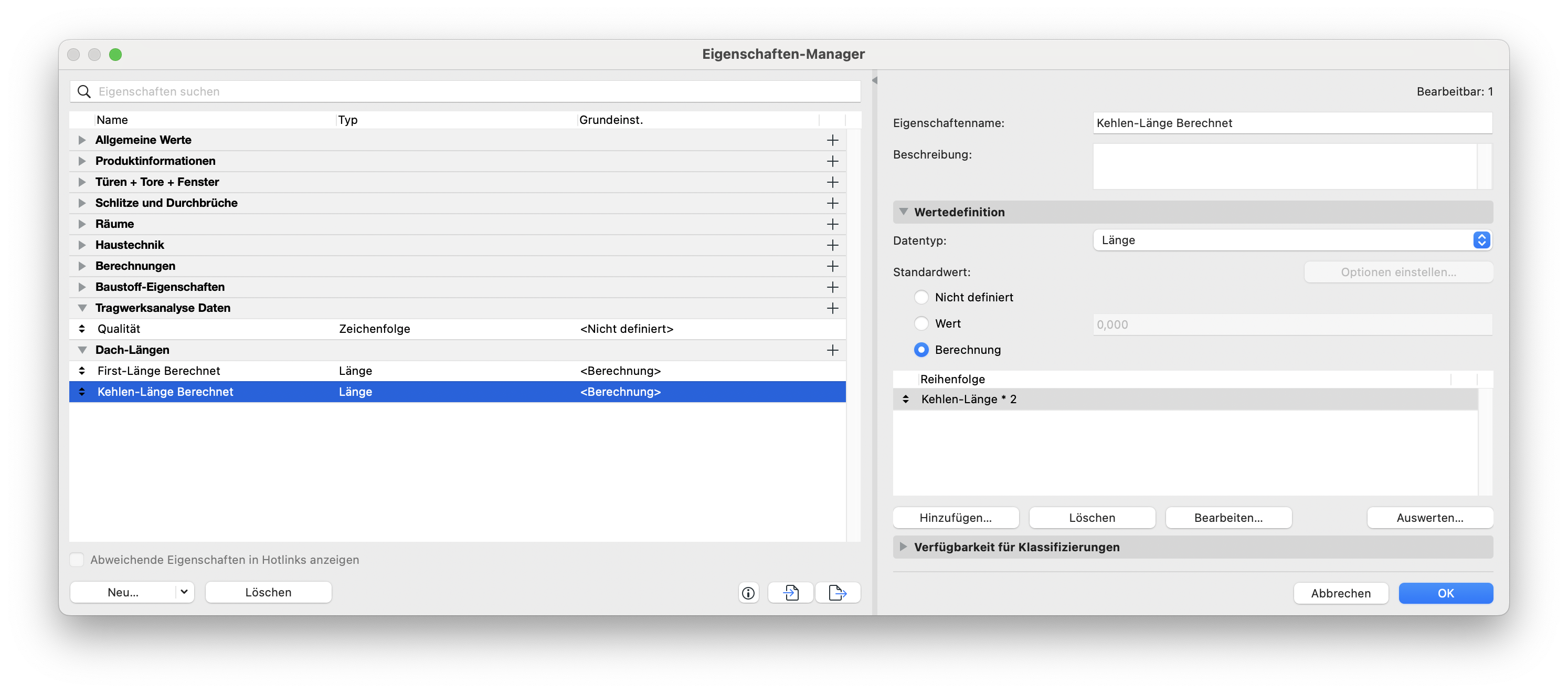The width and height of the screenshot is (1568, 693).
Task: Expand the Berechnungen group
Action: click(81, 266)
